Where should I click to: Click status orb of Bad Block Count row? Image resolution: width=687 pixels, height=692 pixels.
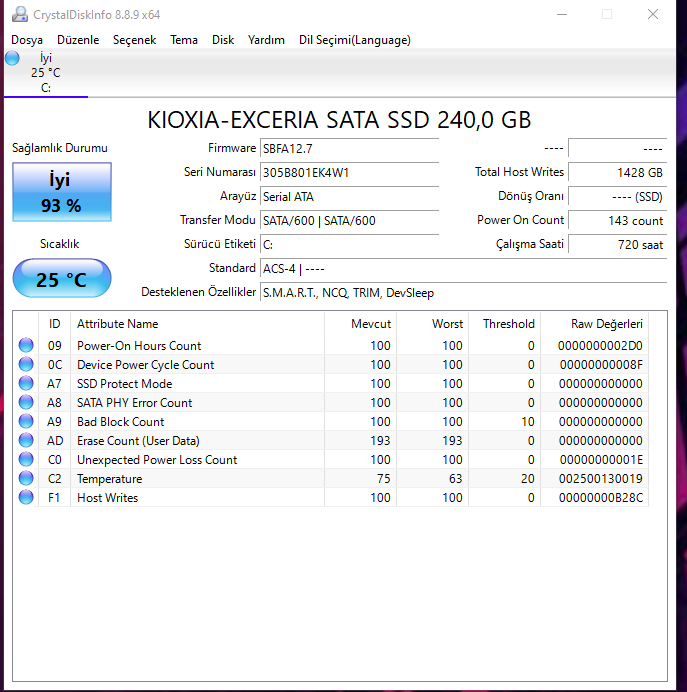click(x=26, y=421)
